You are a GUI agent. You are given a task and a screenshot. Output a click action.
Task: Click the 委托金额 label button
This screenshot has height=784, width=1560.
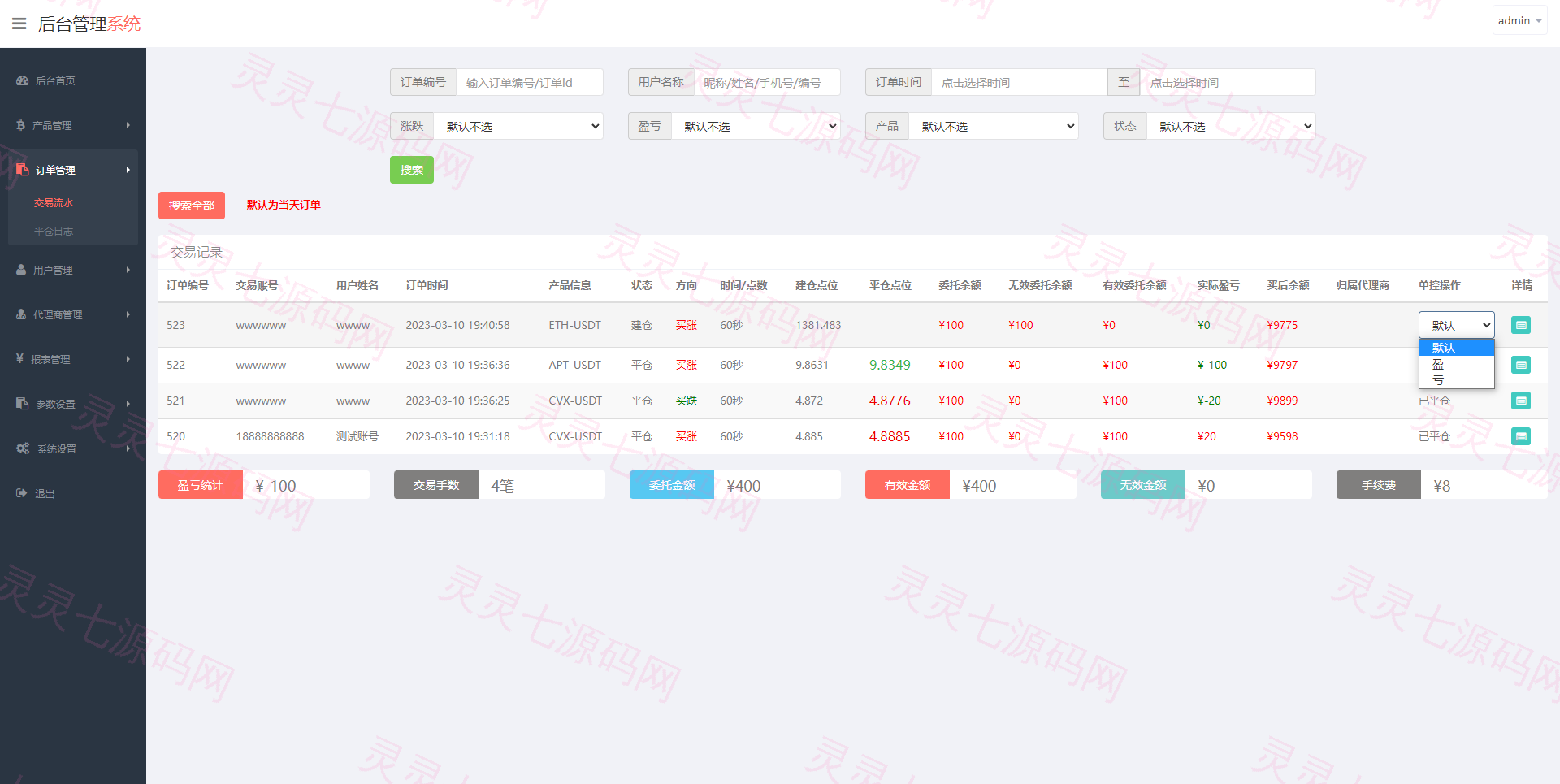[672, 485]
